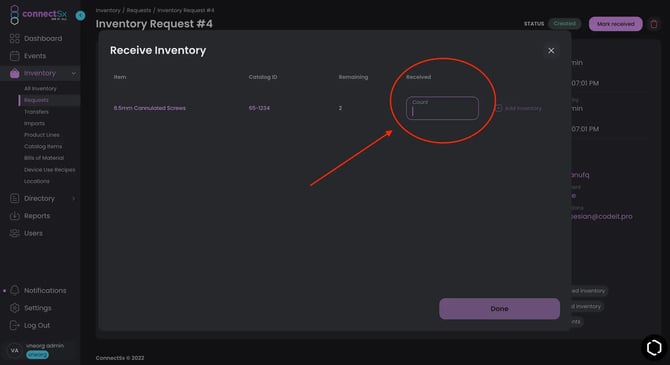Screen dimensions: 670x365
Task: Click the Users people icon
Action: tap(15, 233)
